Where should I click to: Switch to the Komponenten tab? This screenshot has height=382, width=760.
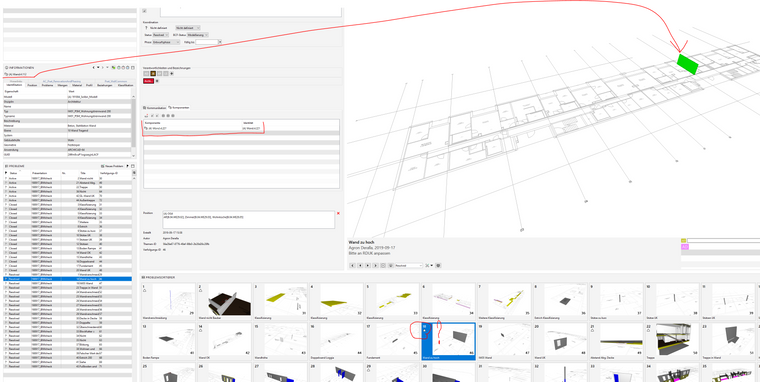(179, 108)
